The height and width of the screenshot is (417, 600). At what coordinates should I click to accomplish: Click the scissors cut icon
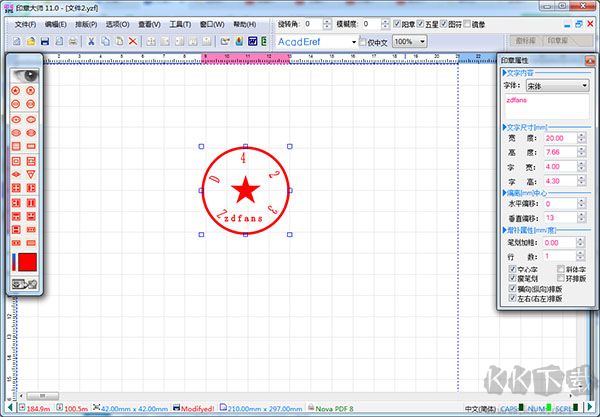pyautogui.click(x=91, y=41)
